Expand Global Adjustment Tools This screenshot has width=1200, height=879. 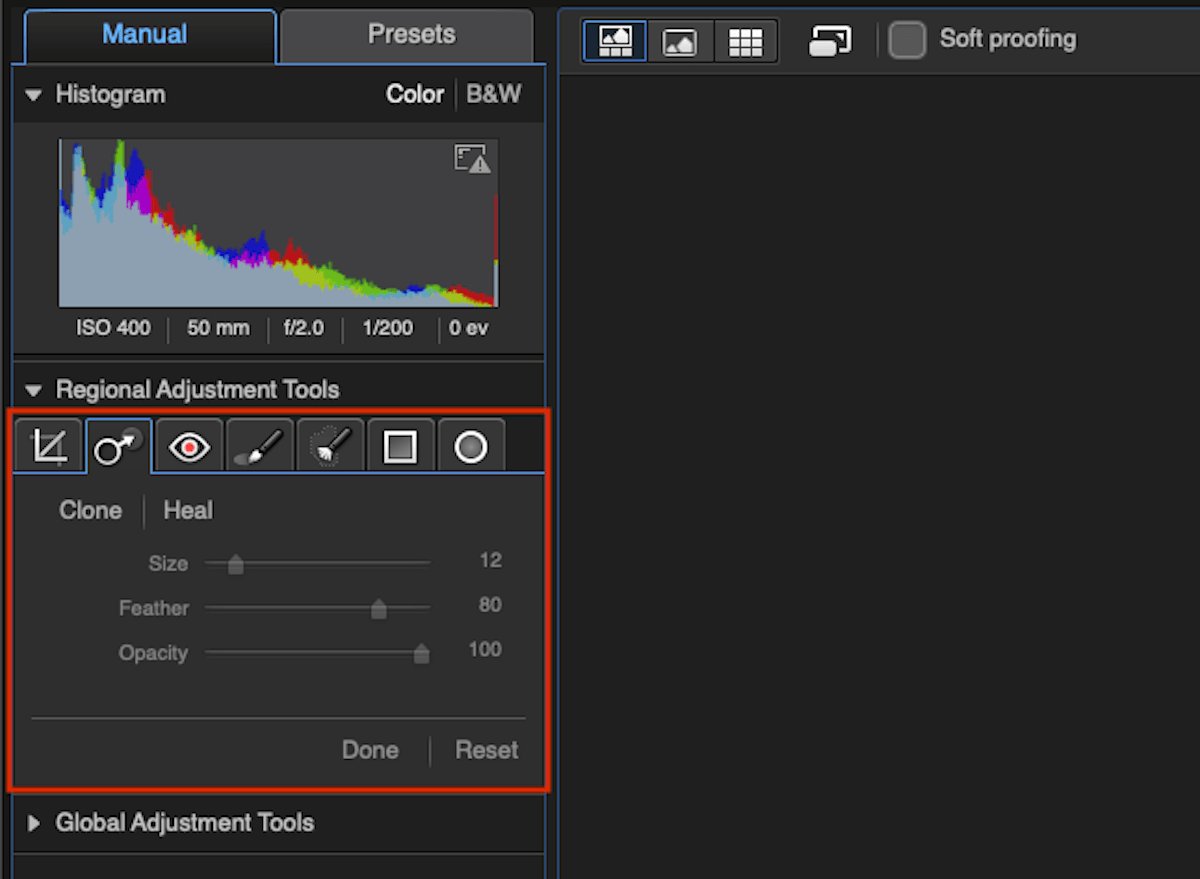pyautogui.click(x=33, y=822)
